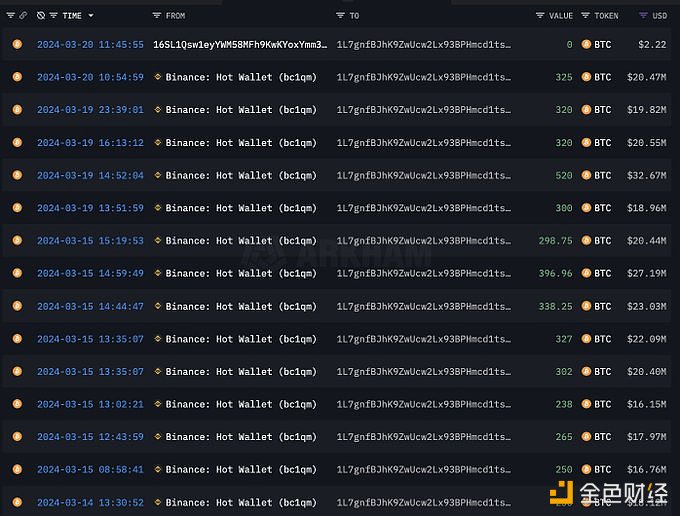Click the Binance diamond icon in the 13:02:21 row
This screenshot has width=680, height=516.
tap(158, 404)
